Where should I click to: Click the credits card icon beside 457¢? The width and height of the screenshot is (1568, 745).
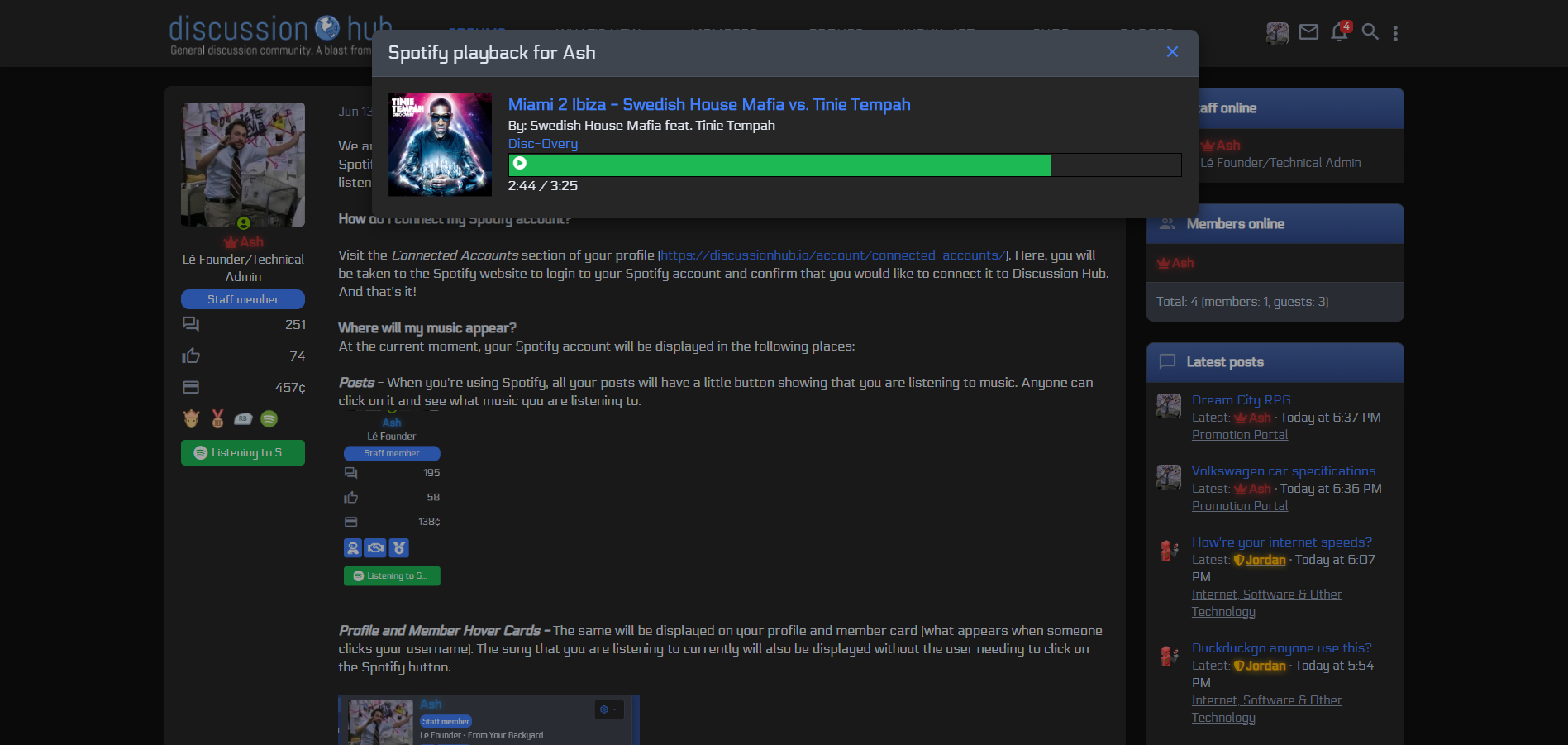coord(191,387)
